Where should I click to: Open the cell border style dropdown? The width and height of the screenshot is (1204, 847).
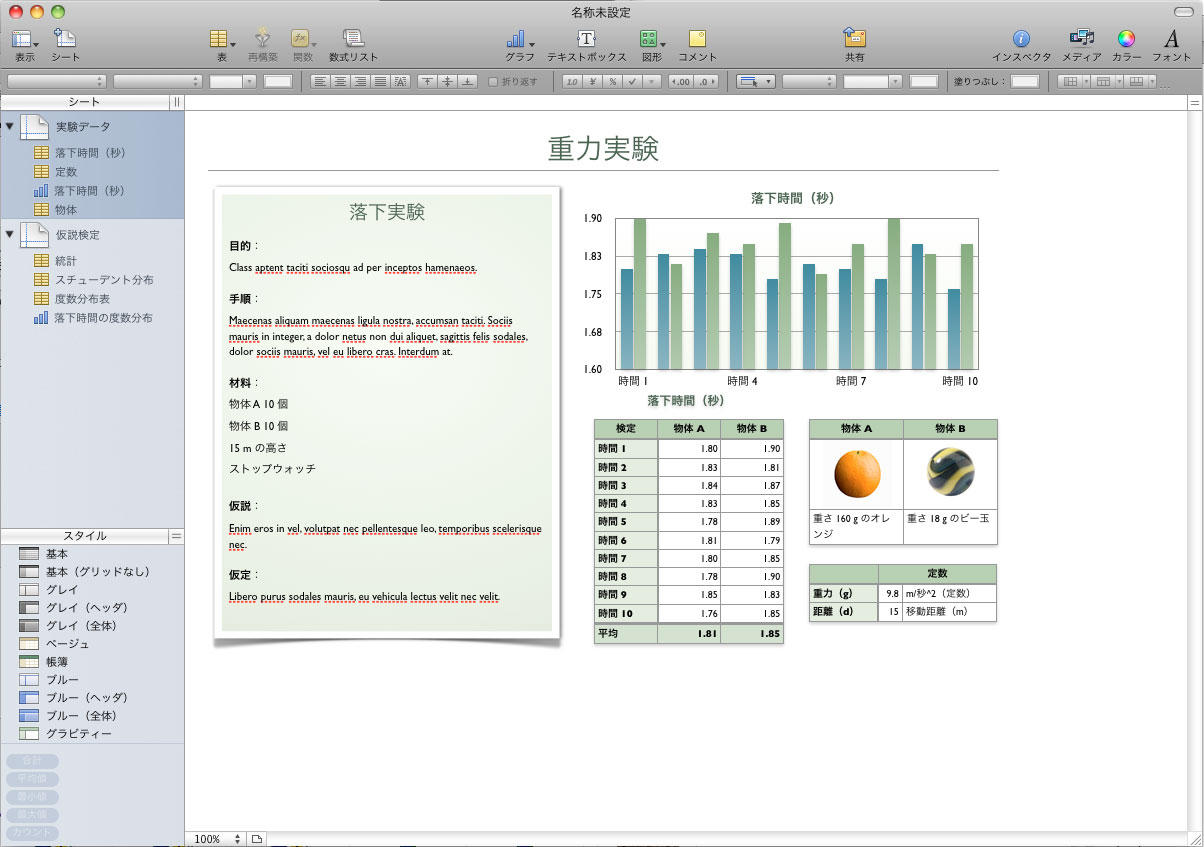pyautogui.click(x=755, y=81)
